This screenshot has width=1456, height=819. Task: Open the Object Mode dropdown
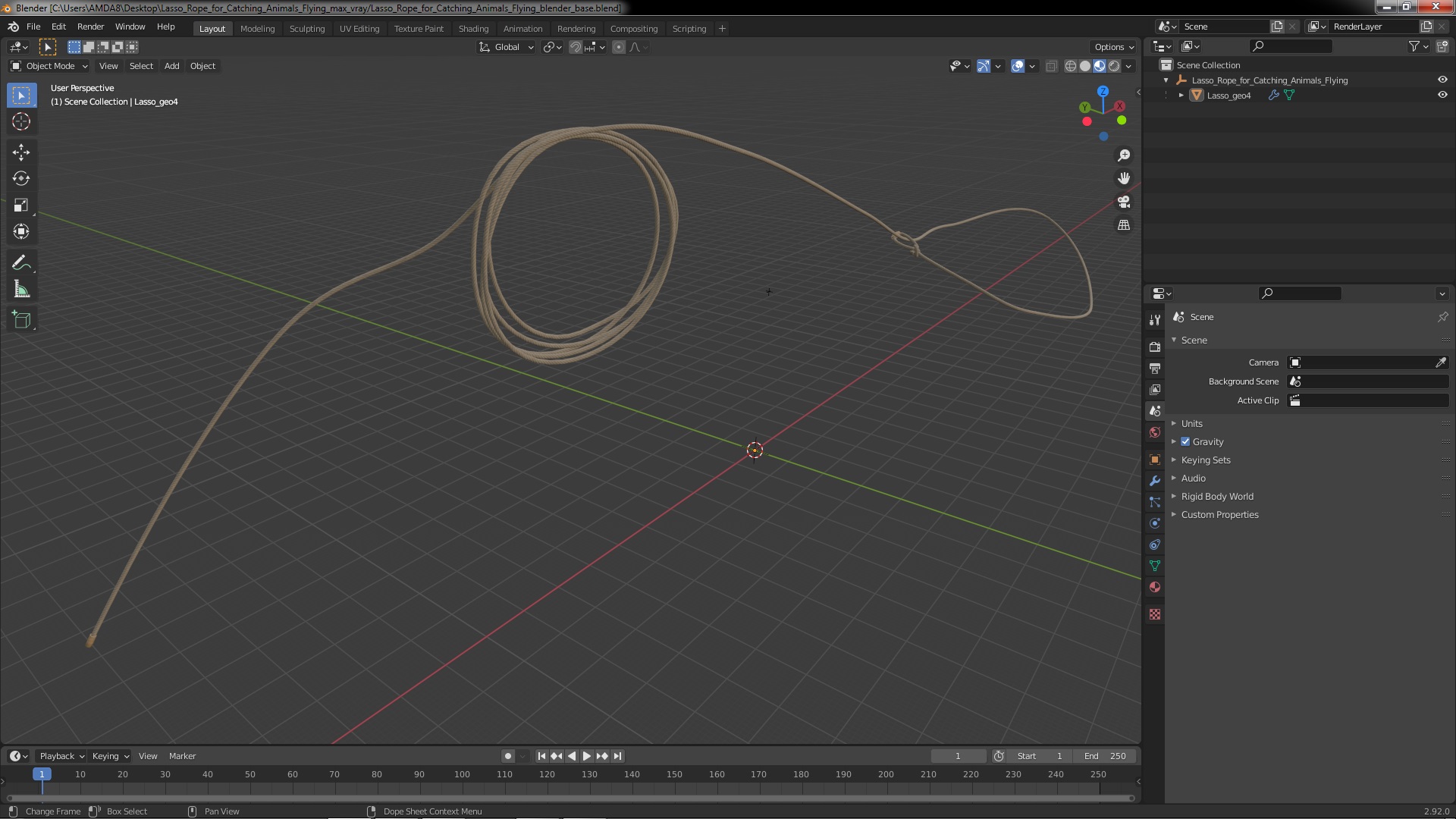pos(49,66)
